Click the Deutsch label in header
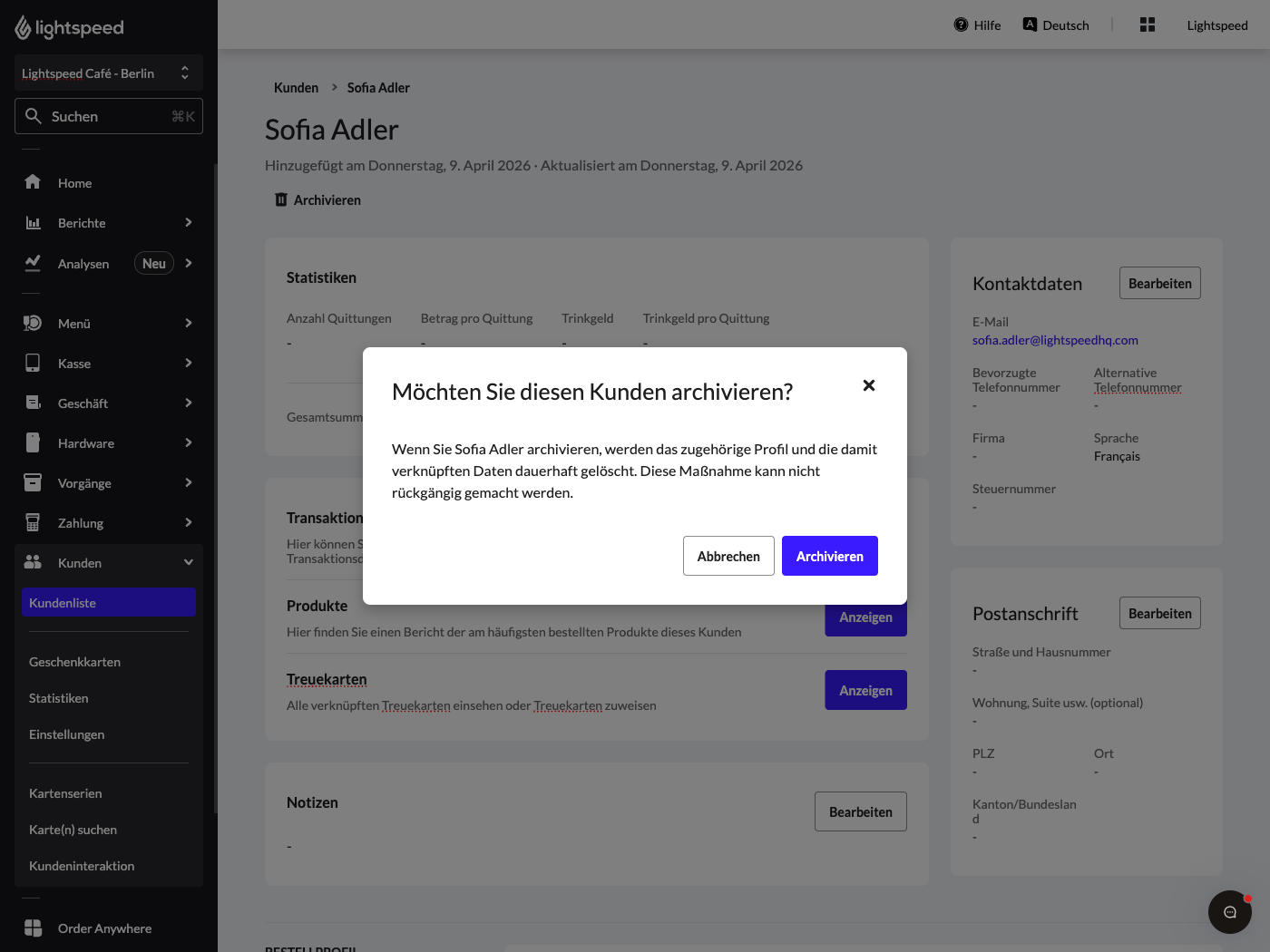 [x=1066, y=25]
